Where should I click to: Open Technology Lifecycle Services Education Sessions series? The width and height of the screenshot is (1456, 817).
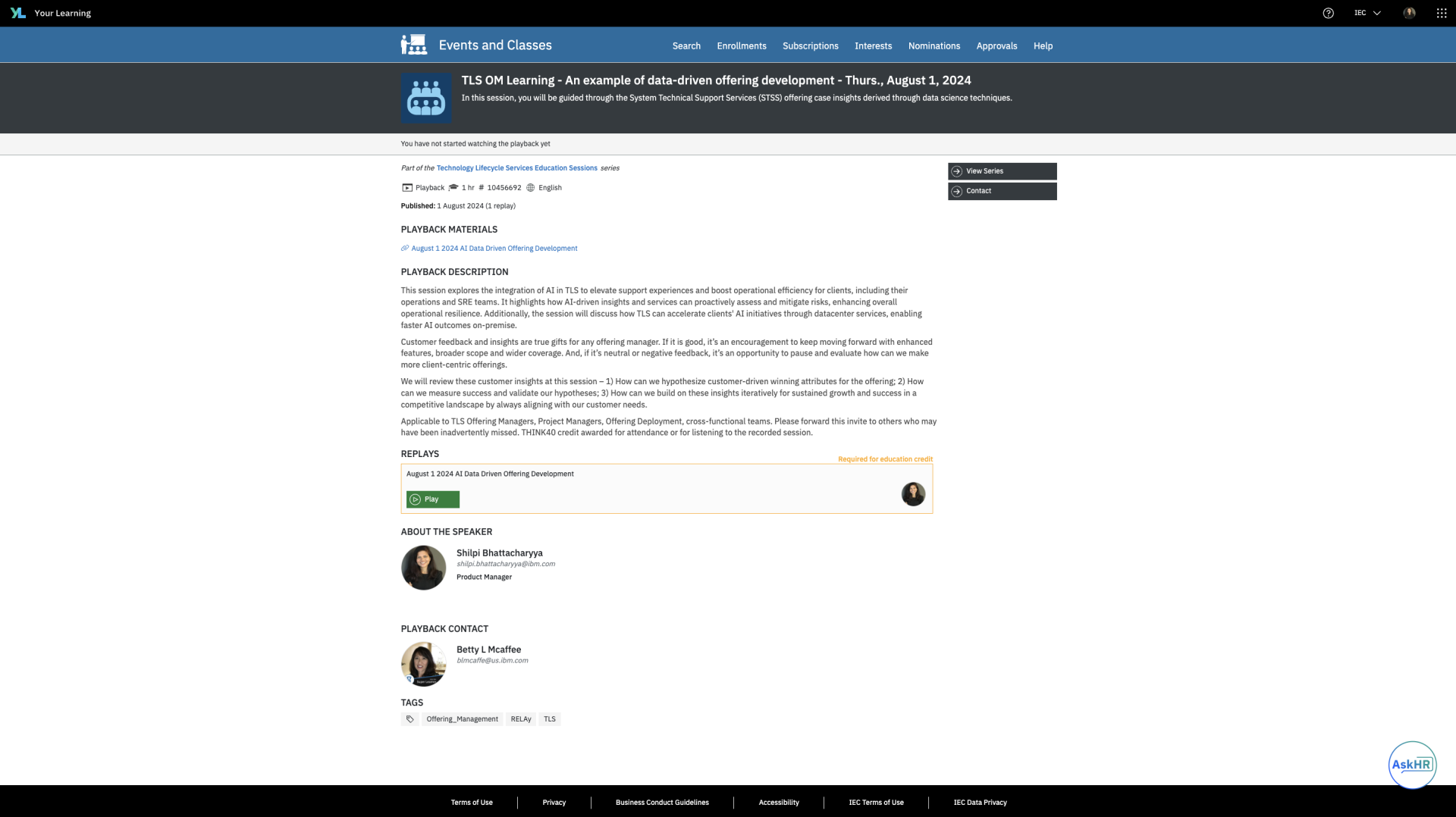[517, 167]
